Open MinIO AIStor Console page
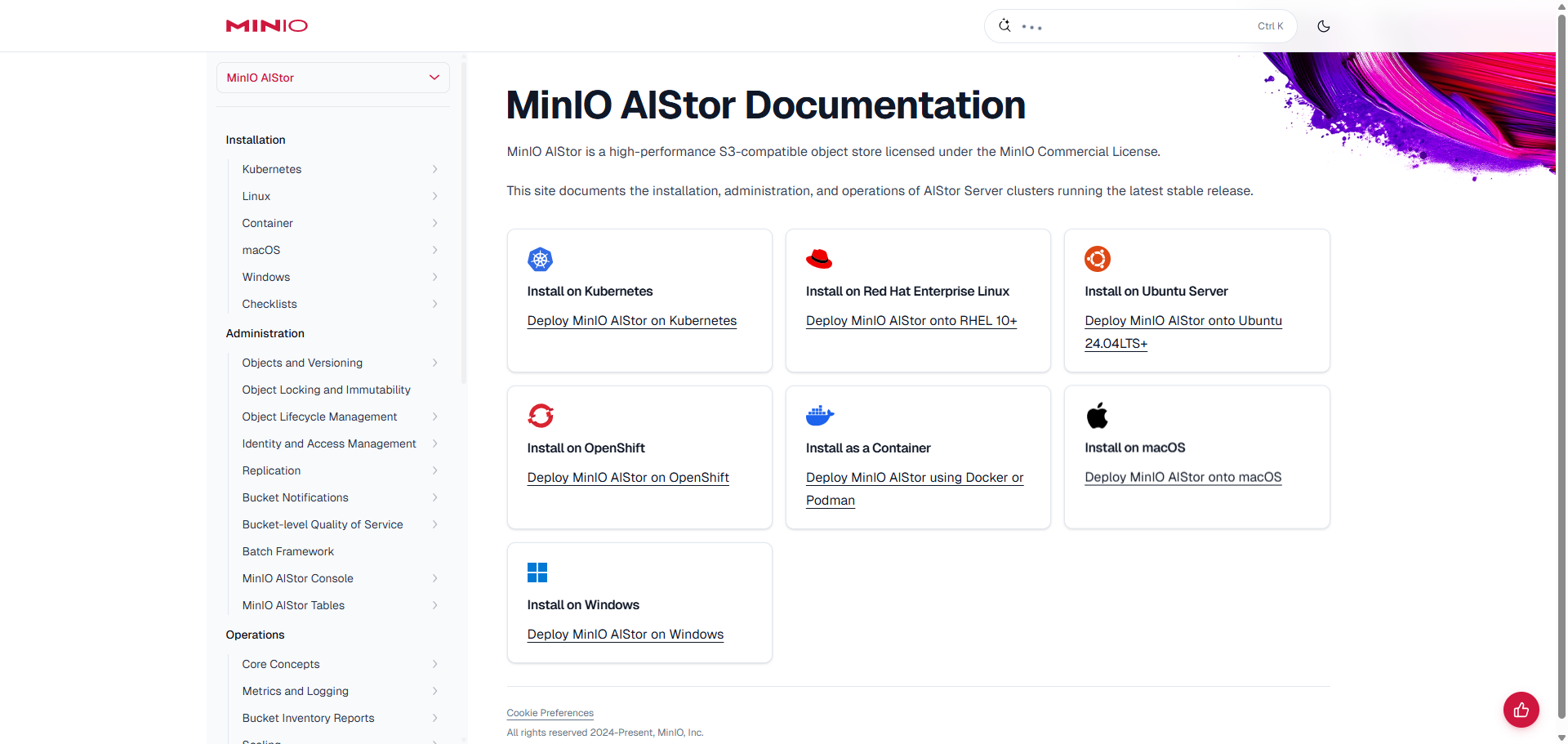Viewport: 1568px width, 744px height. [298, 578]
